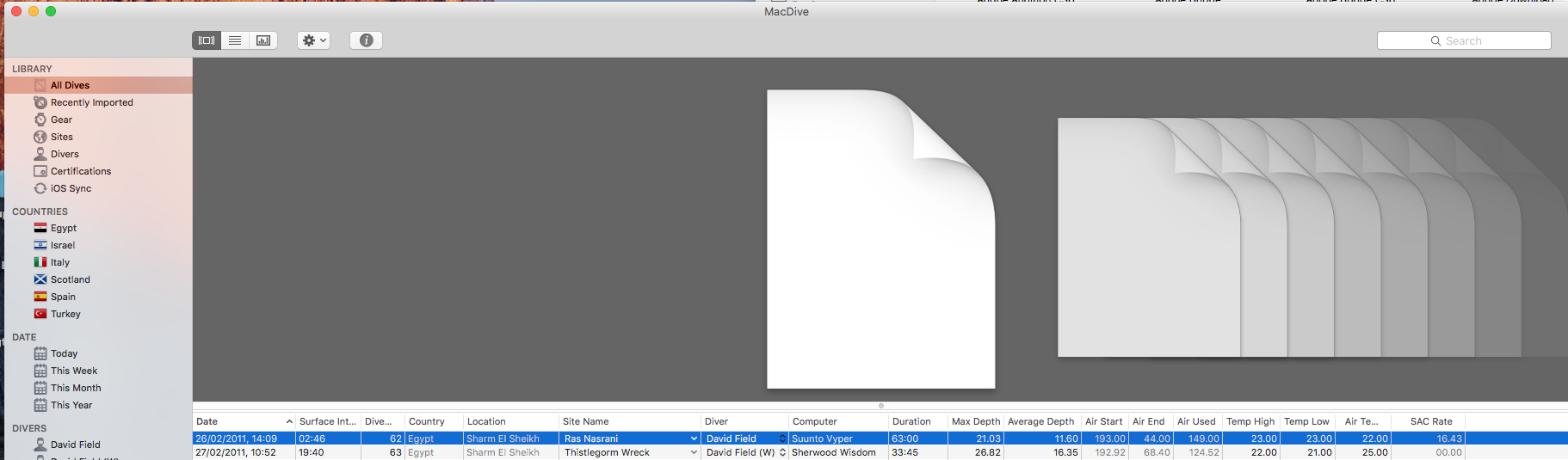Expand the Thistlegorm Wreck site dropdown
This screenshot has height=460, width=1568.
(x=694, y=452)
